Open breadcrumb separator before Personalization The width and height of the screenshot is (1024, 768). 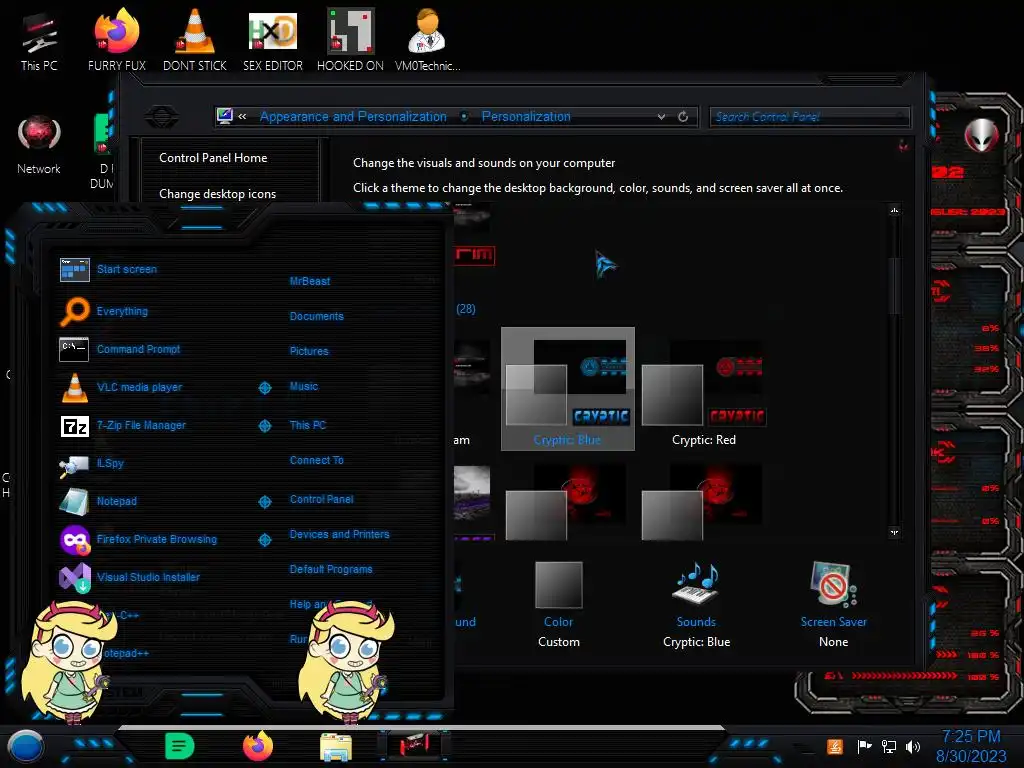click(x=464, y=116)
